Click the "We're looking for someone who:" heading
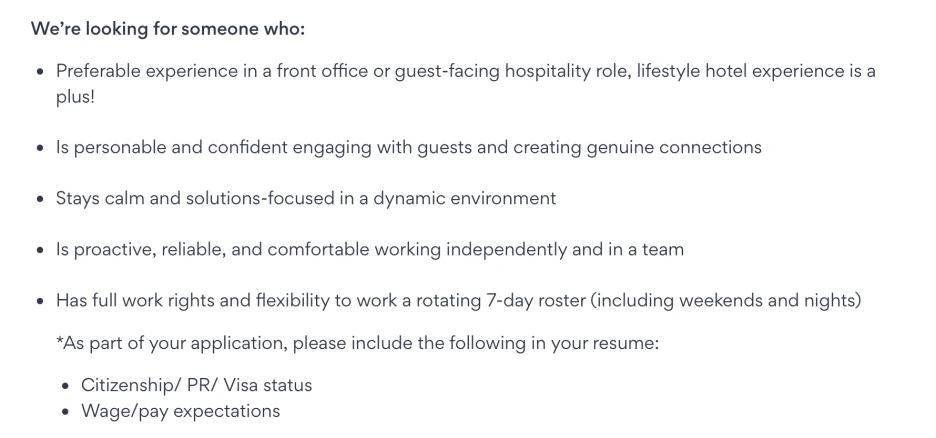This screenshot has height=438, width=936. (x=168, y=28)
